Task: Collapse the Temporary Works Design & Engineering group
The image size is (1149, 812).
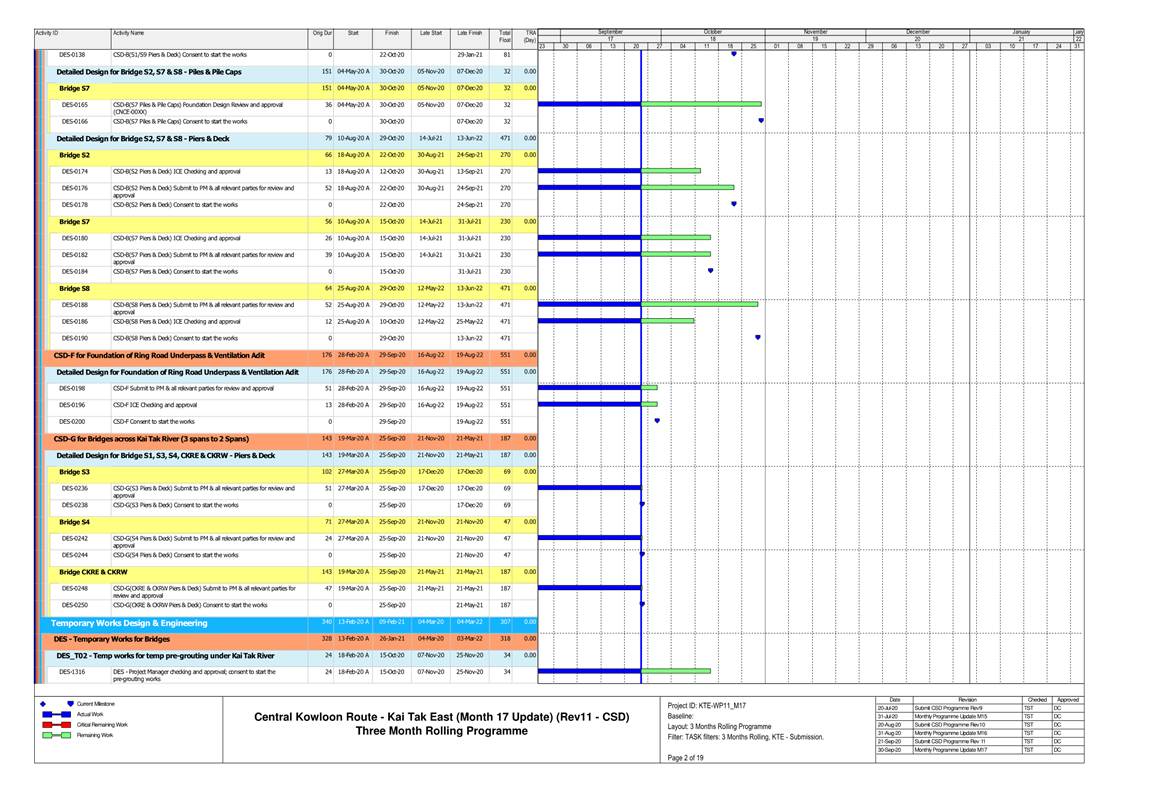Action: click(129, 622)
